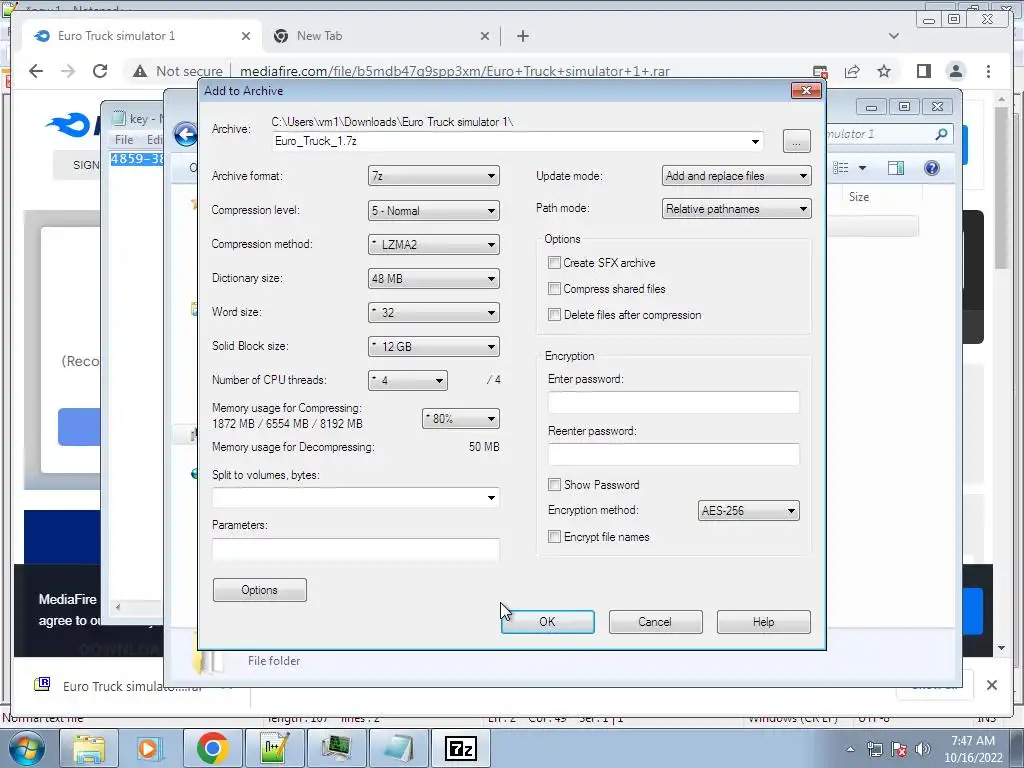This screenshot has height=768, width=1024.
Task: Expand Compression method LZMA2 dropdown
Action: (434, 244)
